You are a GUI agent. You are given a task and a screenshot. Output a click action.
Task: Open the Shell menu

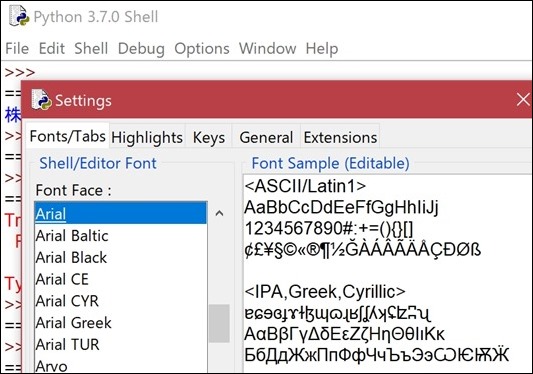tap(91, 48)
